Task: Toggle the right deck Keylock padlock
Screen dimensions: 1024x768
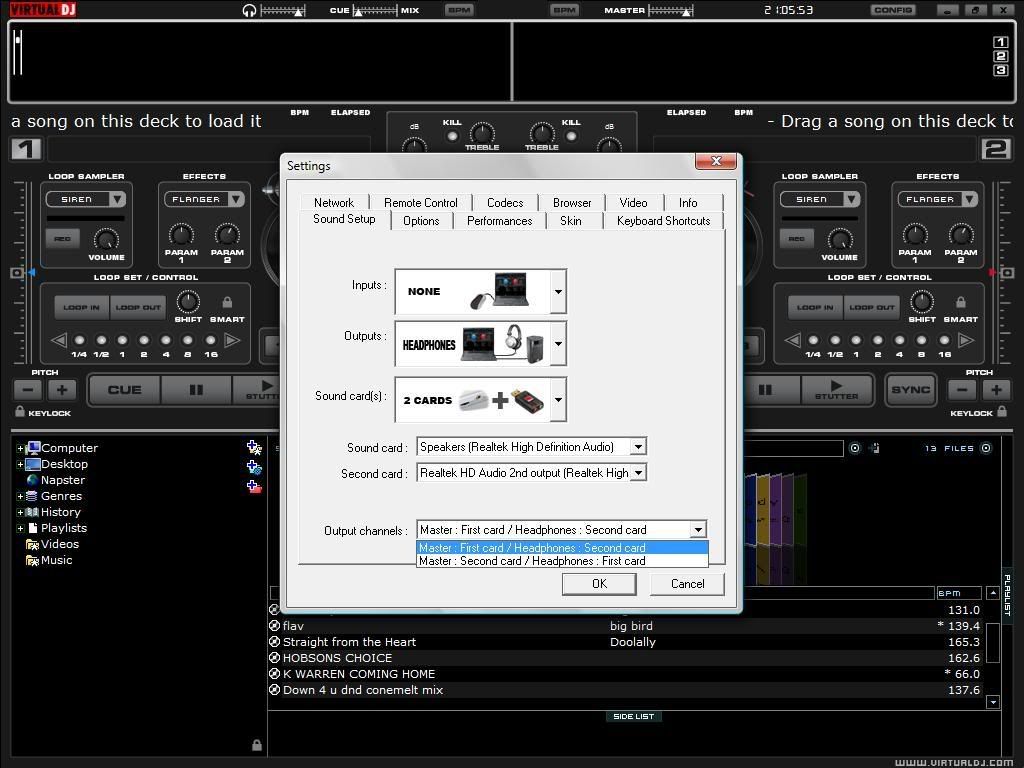Action: pyautogui.click(x=1002, y=411)
